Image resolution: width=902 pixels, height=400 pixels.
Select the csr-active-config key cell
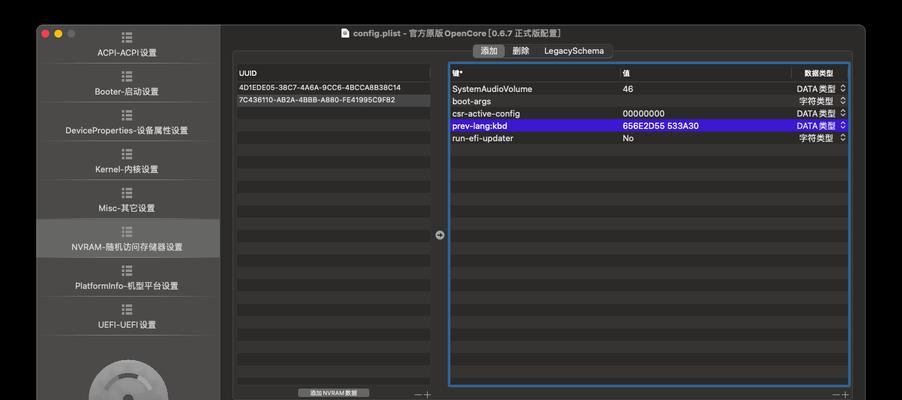[x=486, y=113]
